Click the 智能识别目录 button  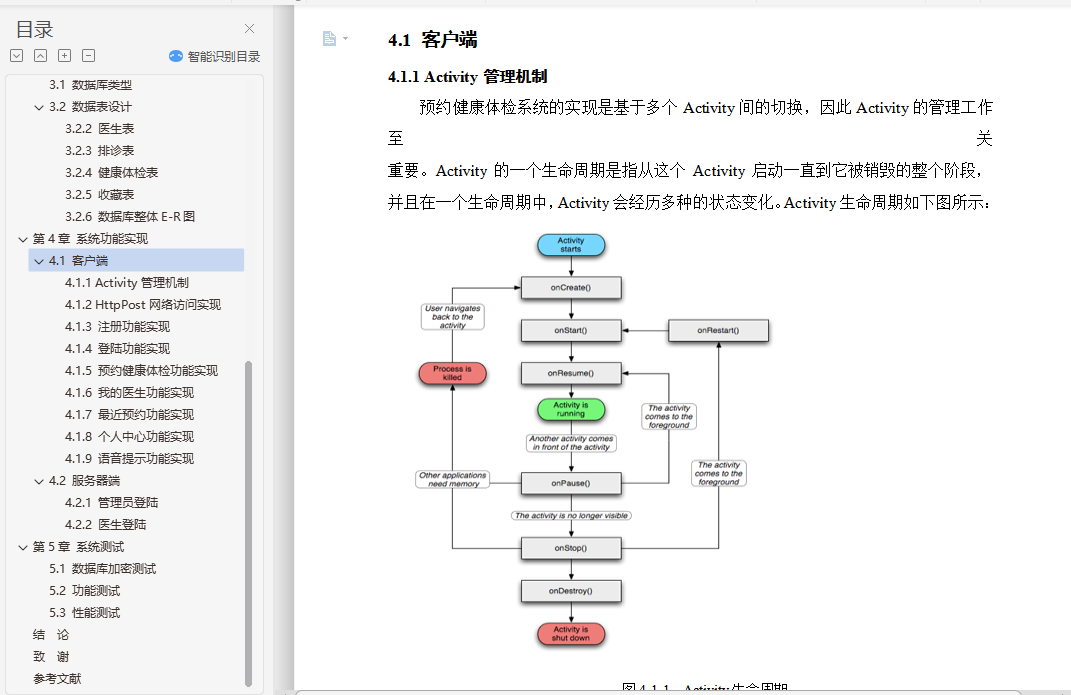214,57
